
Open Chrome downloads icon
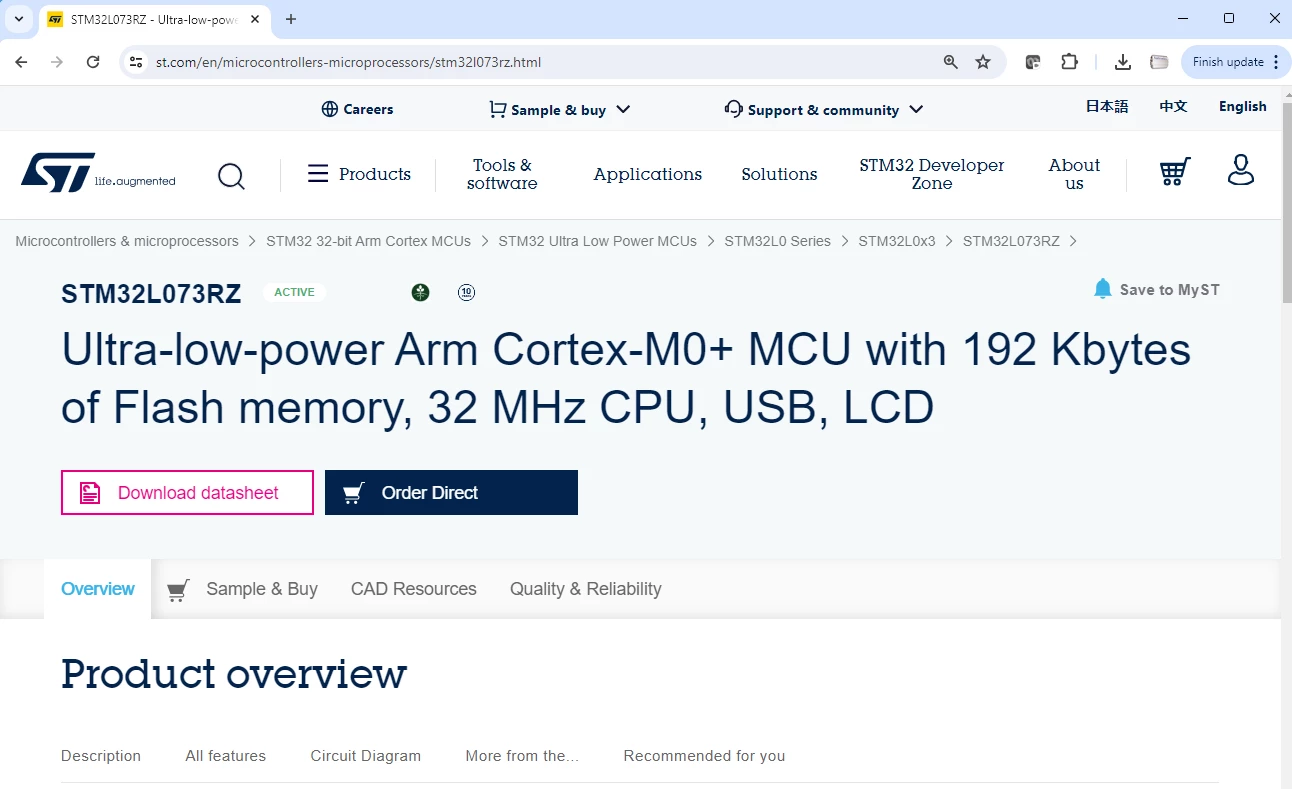click(1123, 62)
